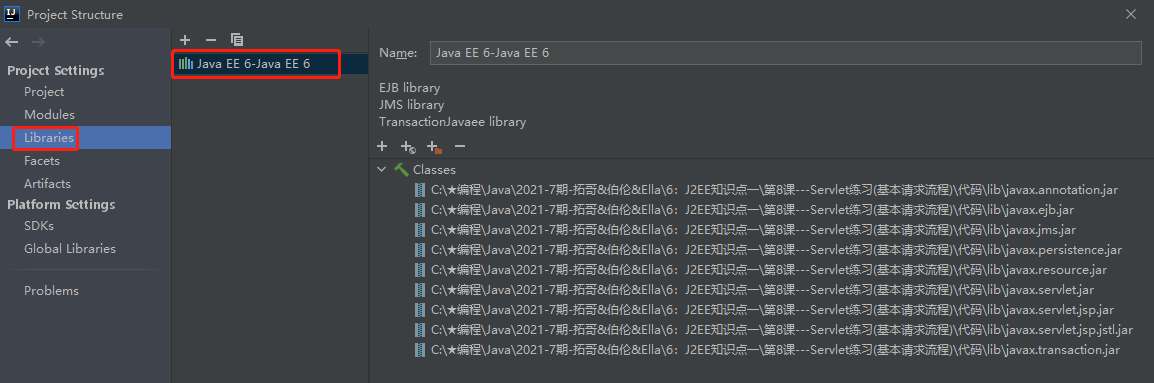
Task: Click the jar icon of javax.servlet.jsp.jar
Action: coord(420,309)
